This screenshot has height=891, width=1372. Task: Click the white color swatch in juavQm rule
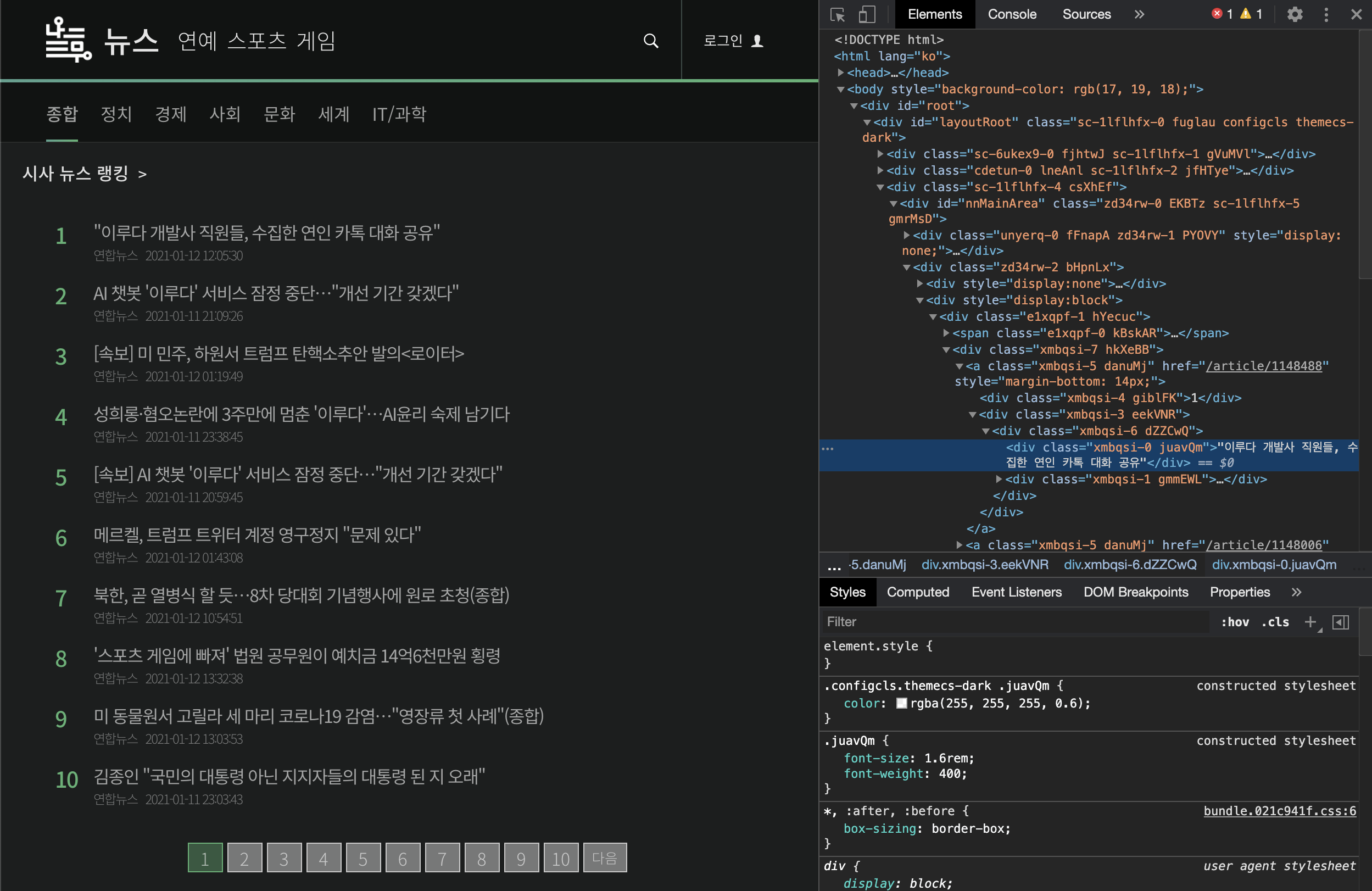tap(902, 703)
